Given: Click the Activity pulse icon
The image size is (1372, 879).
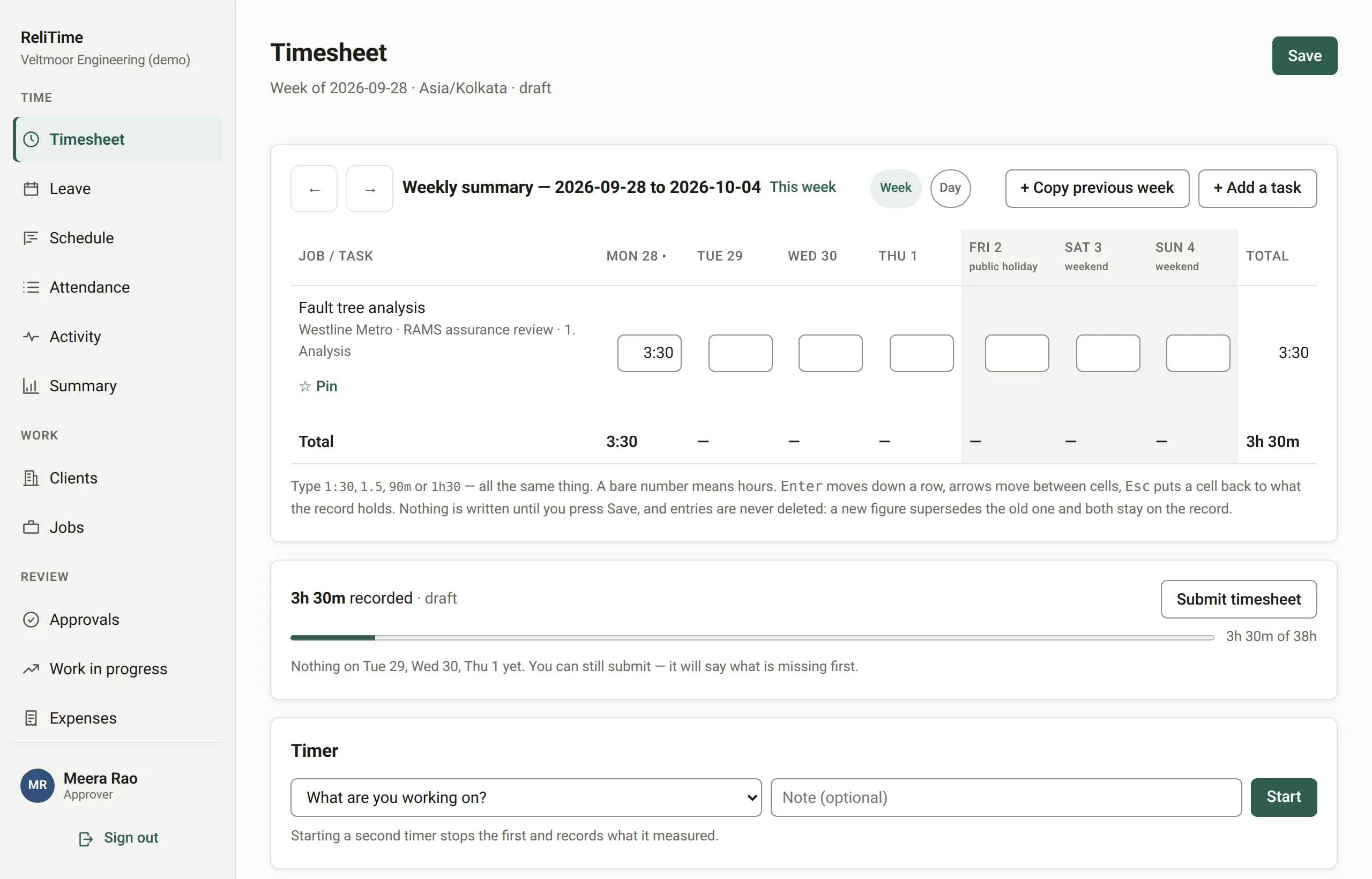Looking at the screenshot, I should [x=31, y=337].
